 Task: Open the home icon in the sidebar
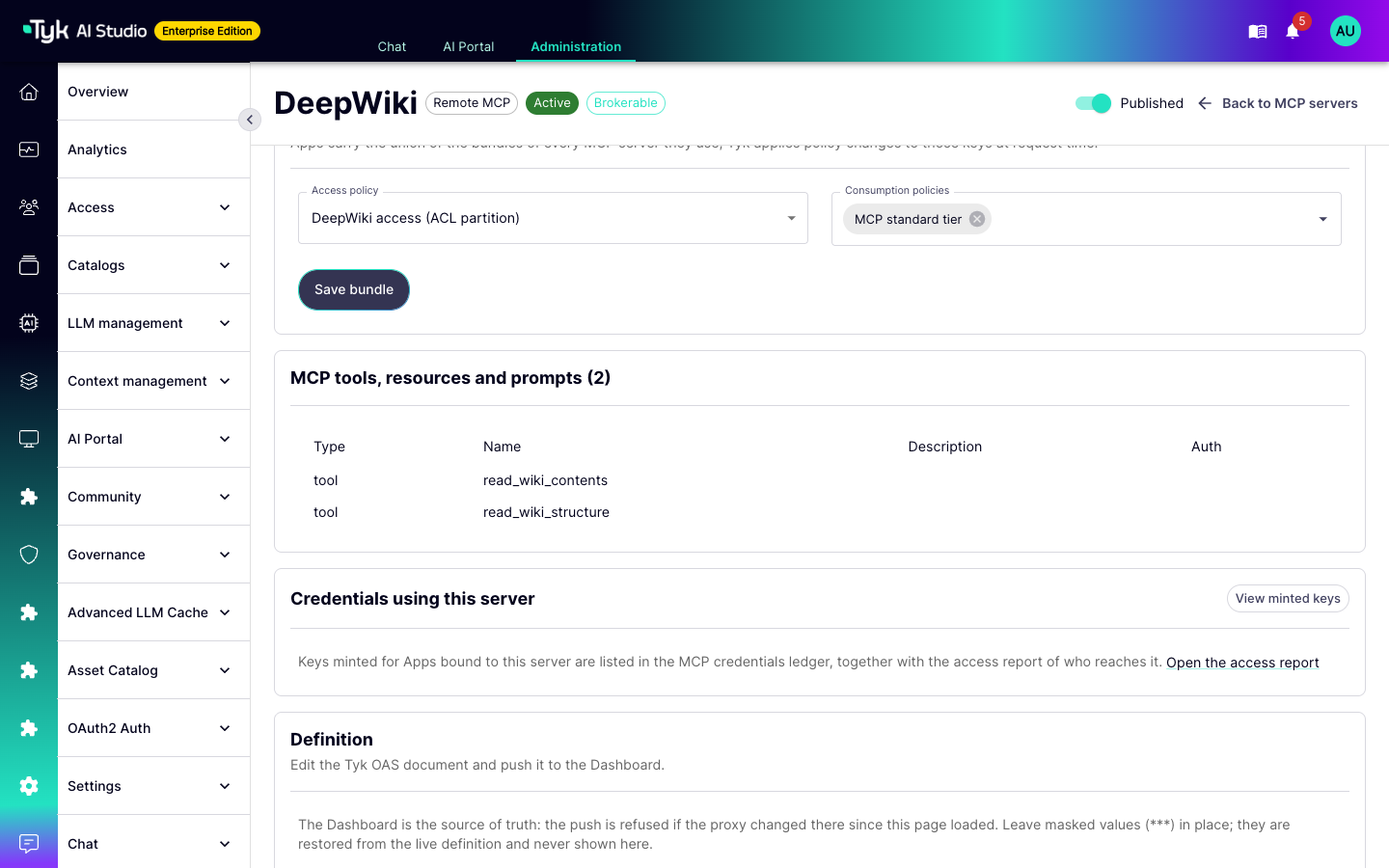pyautogui.click(x=29, y=92)
